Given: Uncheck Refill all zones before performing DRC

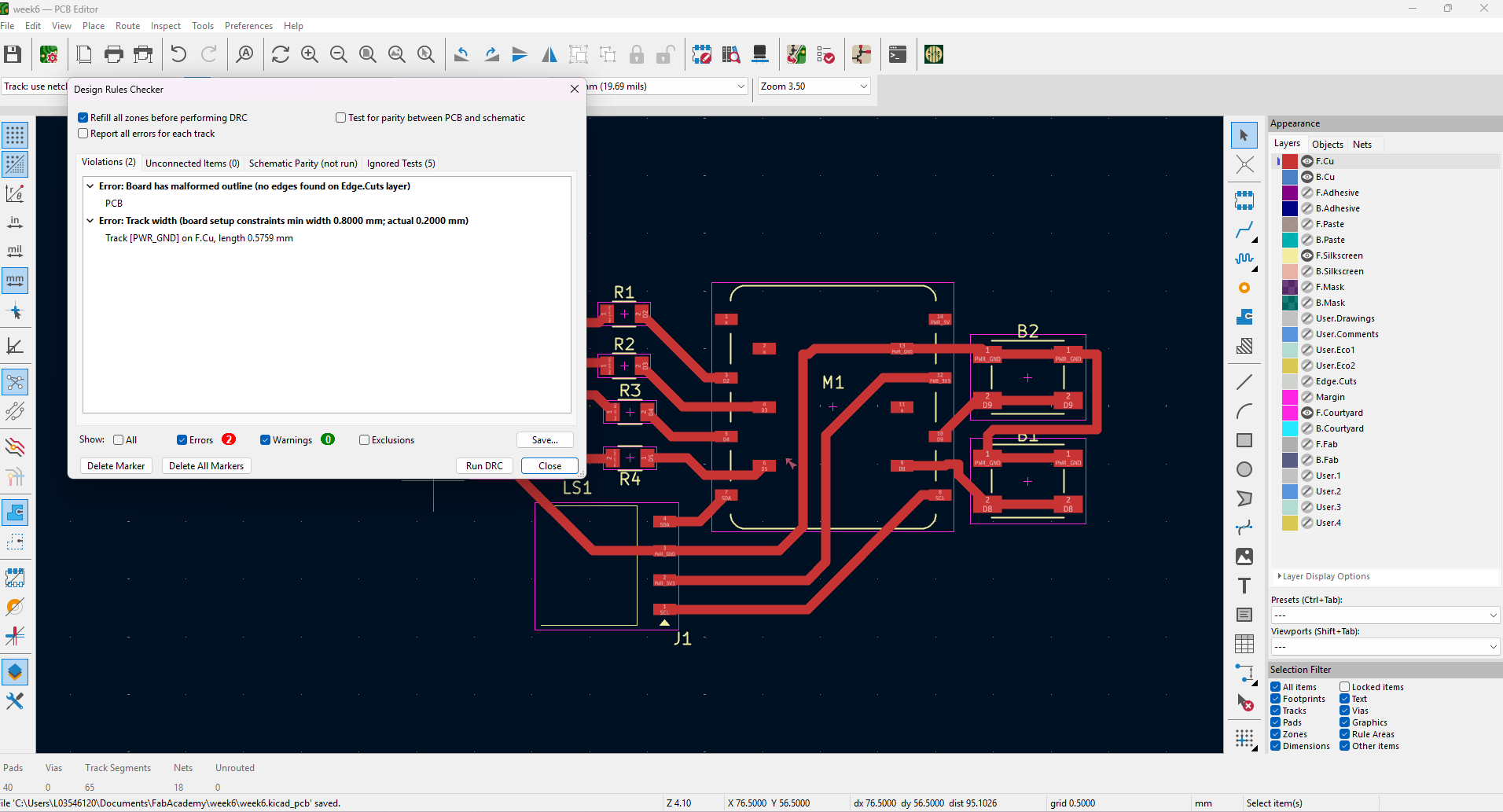Looking at the screenshot, I should point(83,118).
